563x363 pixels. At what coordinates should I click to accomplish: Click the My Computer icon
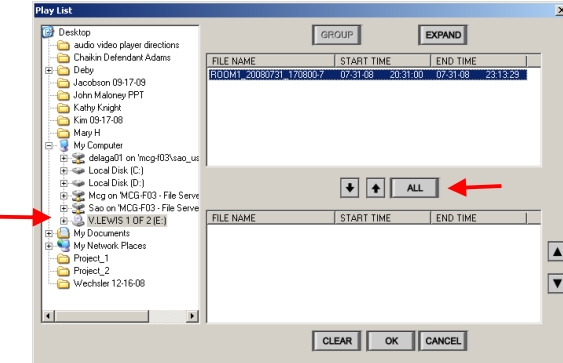click(64, 145)
